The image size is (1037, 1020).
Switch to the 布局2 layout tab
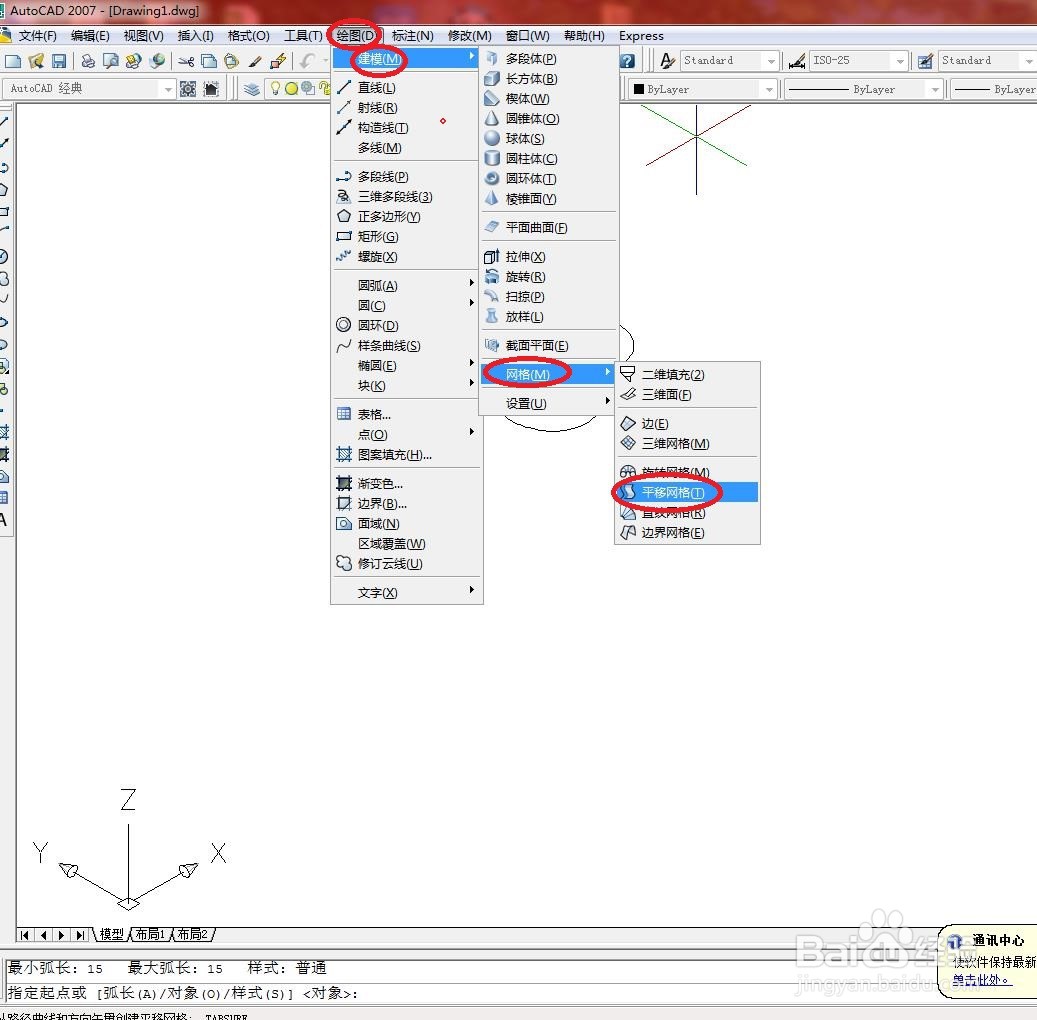tap(193, 934)
